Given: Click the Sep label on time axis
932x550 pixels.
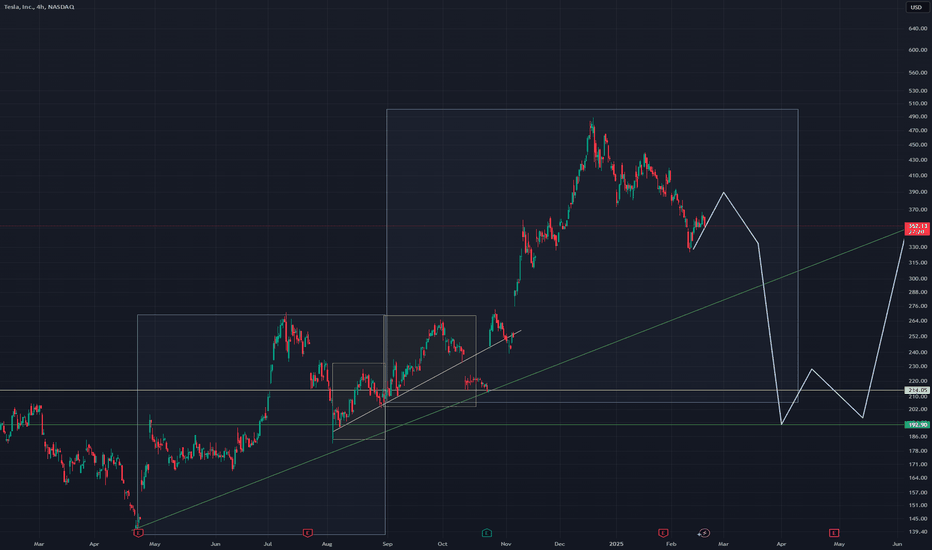Looking at the screenshot, I should coord(388,543).
